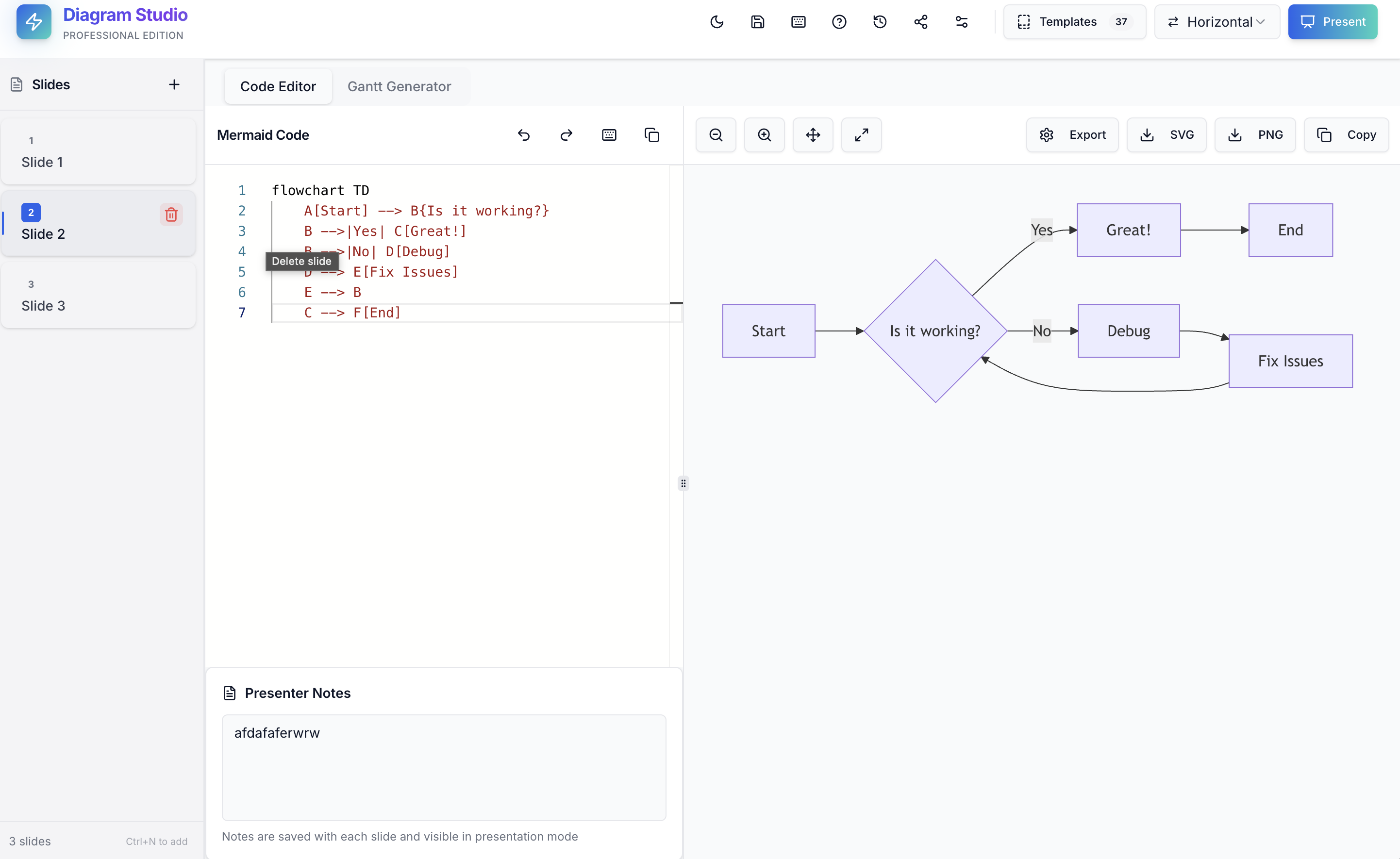The width and height of the screenshot is (1400, 859).
Task: Redo the last code change
Action: click(566, 134)
